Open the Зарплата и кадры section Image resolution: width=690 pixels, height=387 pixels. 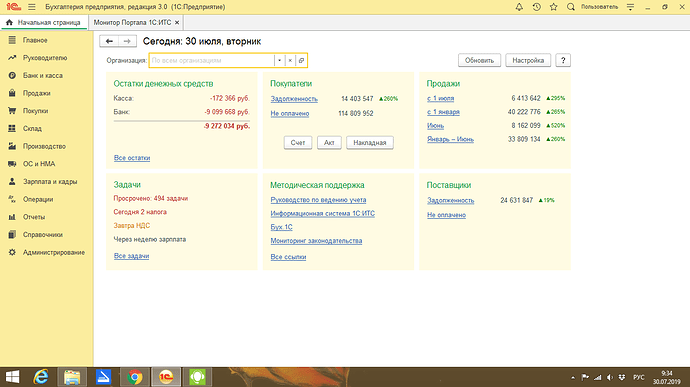(x=50, y=181)
